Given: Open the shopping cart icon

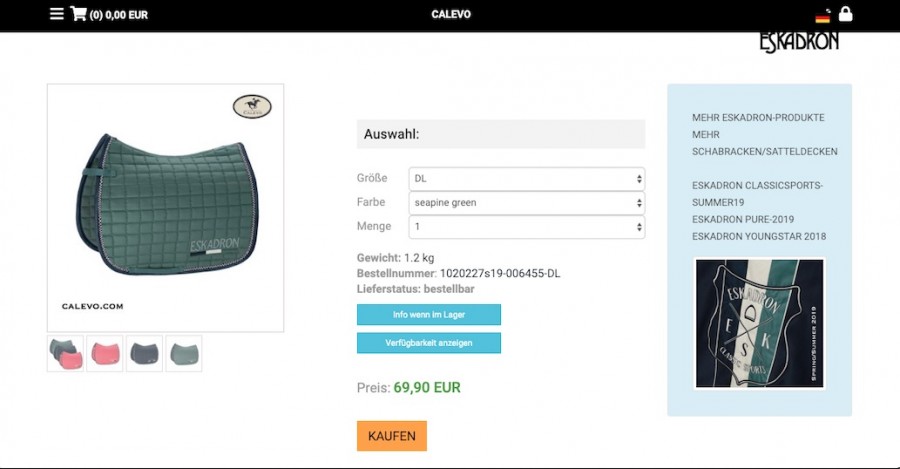Looking at the screenshot, I should tap(78, 14).
